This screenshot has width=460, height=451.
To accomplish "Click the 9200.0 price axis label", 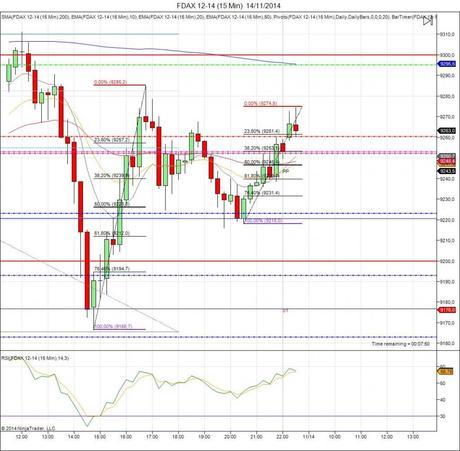I will tap(448, 261).
